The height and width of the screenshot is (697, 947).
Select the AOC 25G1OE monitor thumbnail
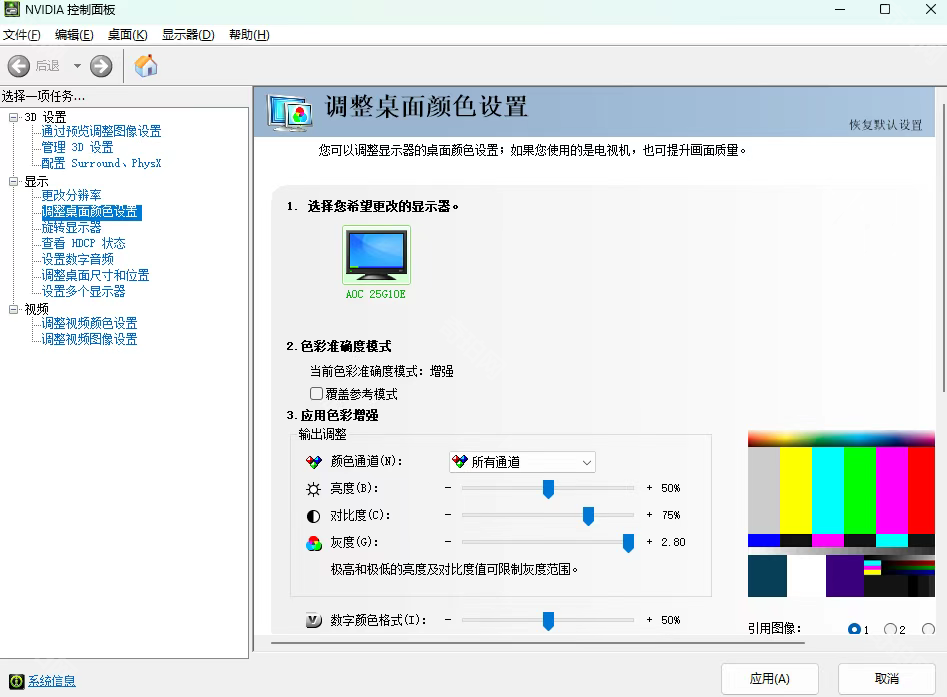pyautogui.click(x=376, y=255)
